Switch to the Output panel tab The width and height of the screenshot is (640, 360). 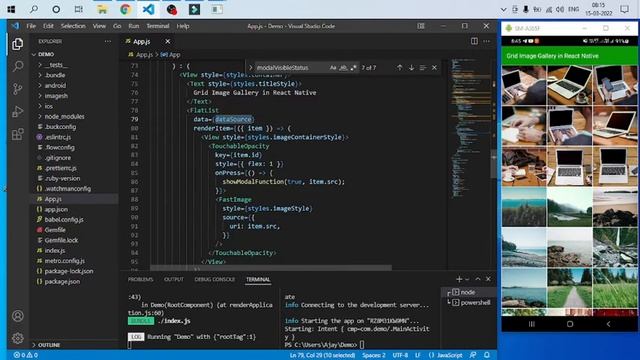coord(174,280)
